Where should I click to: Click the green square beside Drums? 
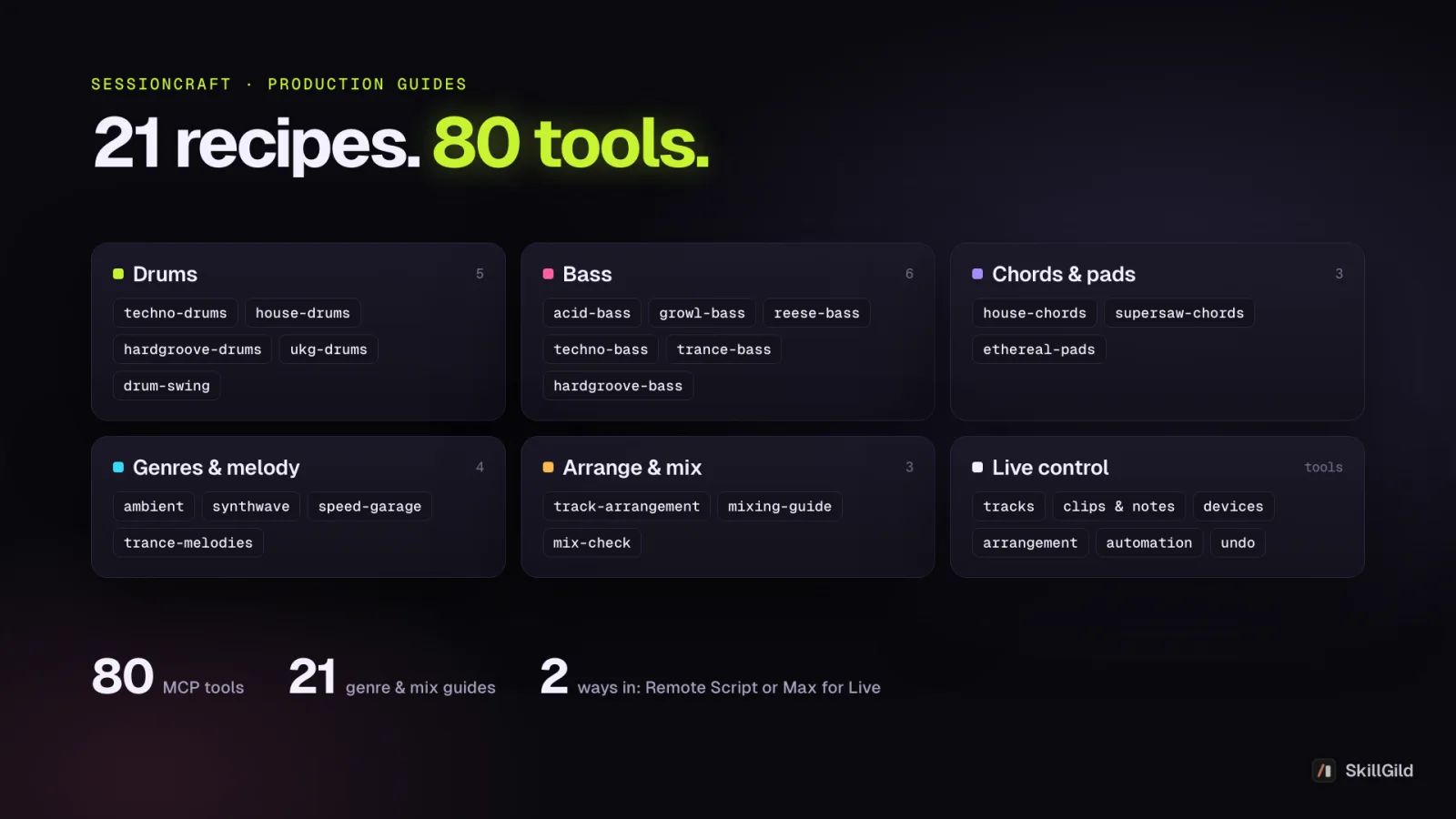tap(118, 274)
